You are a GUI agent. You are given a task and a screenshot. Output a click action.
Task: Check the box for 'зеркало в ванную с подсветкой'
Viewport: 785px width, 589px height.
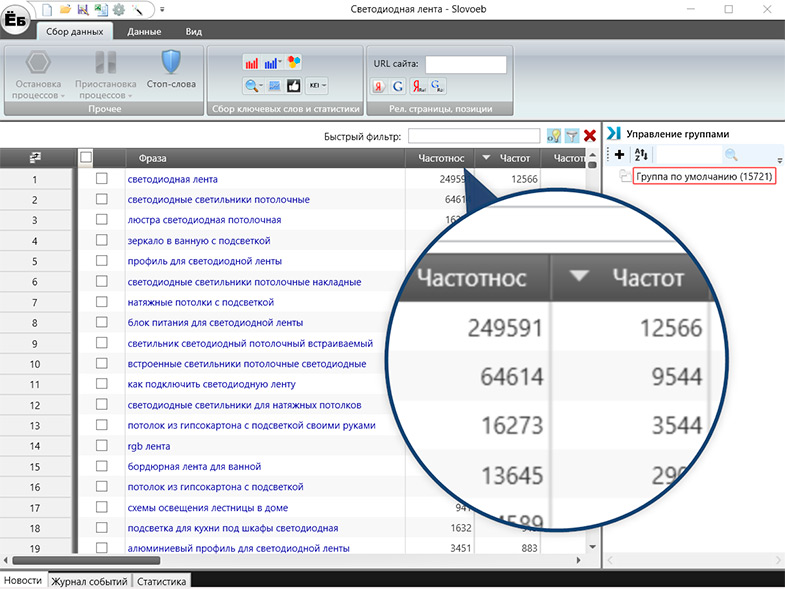pyautogui.click(x=102, y=240)
